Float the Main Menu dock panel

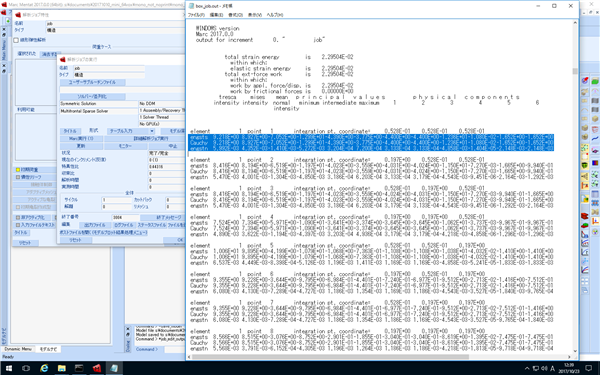(4, 35)
